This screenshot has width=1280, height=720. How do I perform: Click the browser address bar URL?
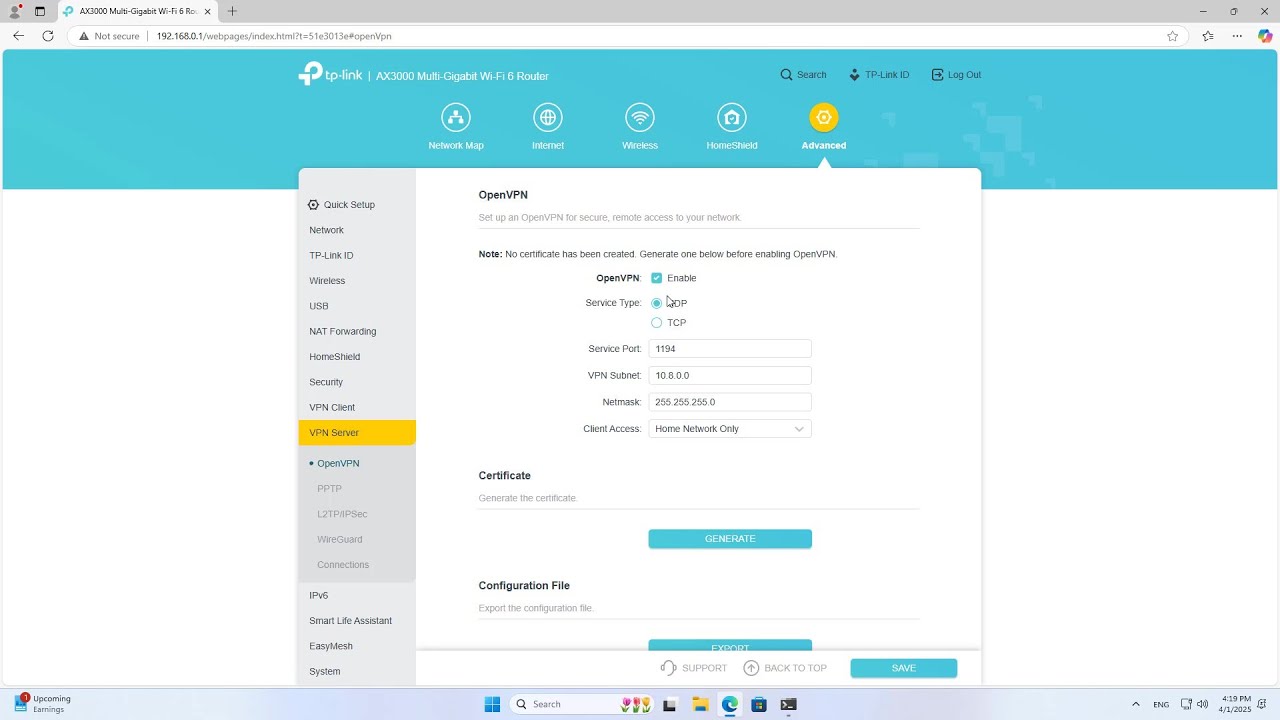pyautogui.click(x=274, y=36)
